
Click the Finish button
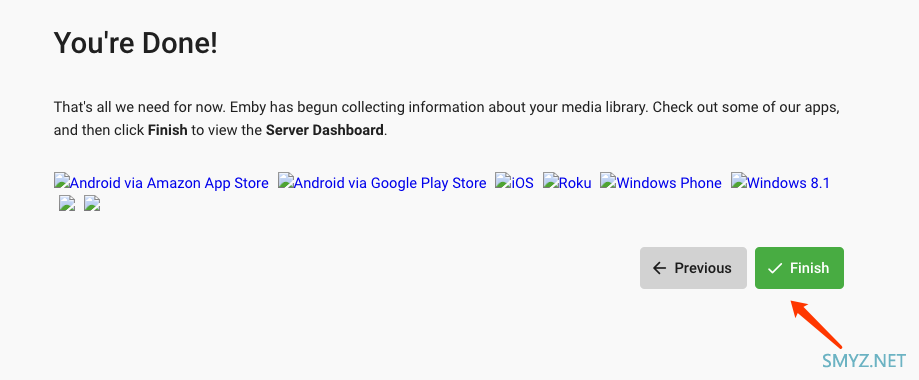pos(799,268)
